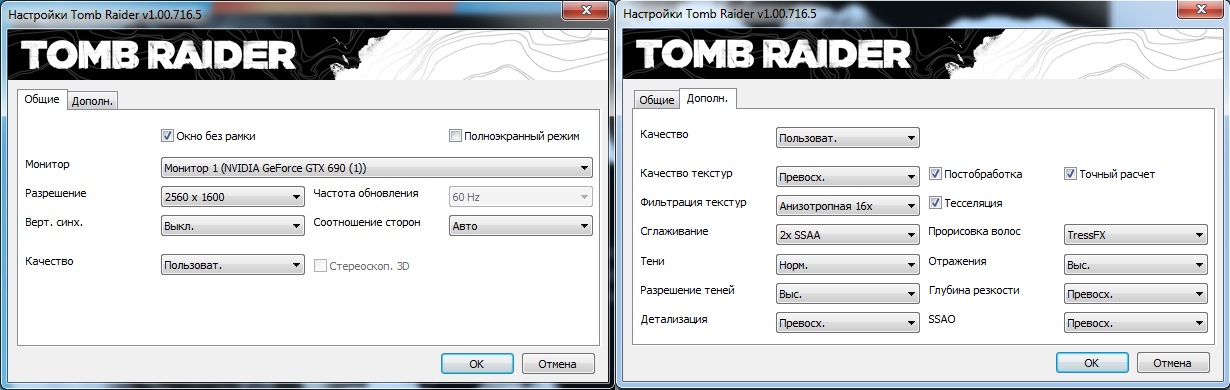This screenshot has width=1230, height=390.
Task: Switch to Общие tab in right window
Action: 656,100
